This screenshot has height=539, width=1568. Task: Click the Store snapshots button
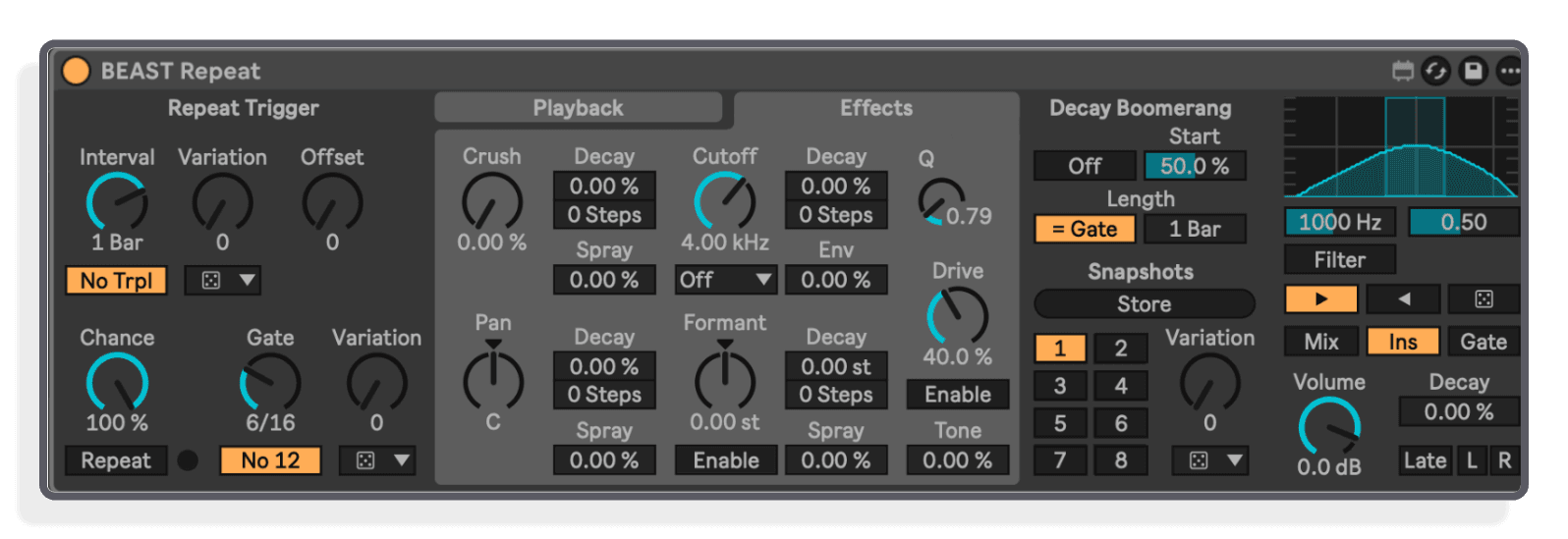click(1145, 304)
